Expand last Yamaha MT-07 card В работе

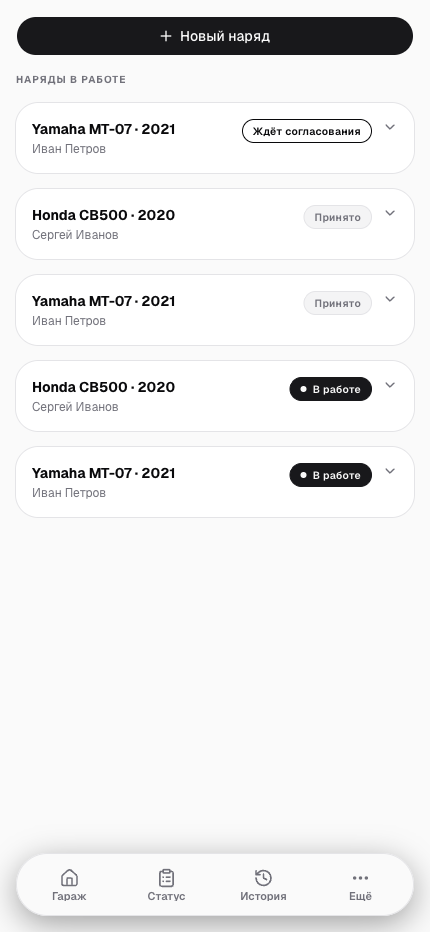pos(390,471)
